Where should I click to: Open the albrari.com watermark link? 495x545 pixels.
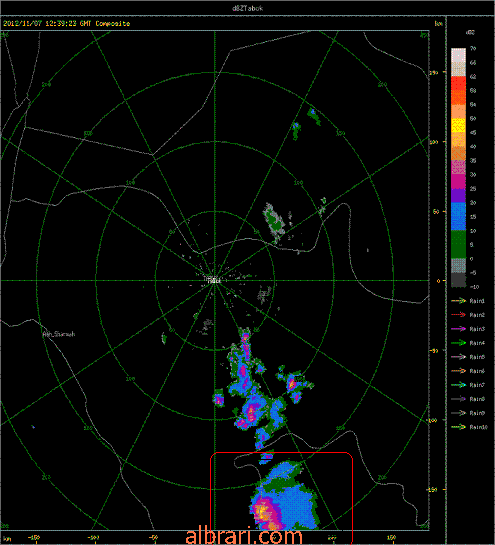tap(244, 536)
